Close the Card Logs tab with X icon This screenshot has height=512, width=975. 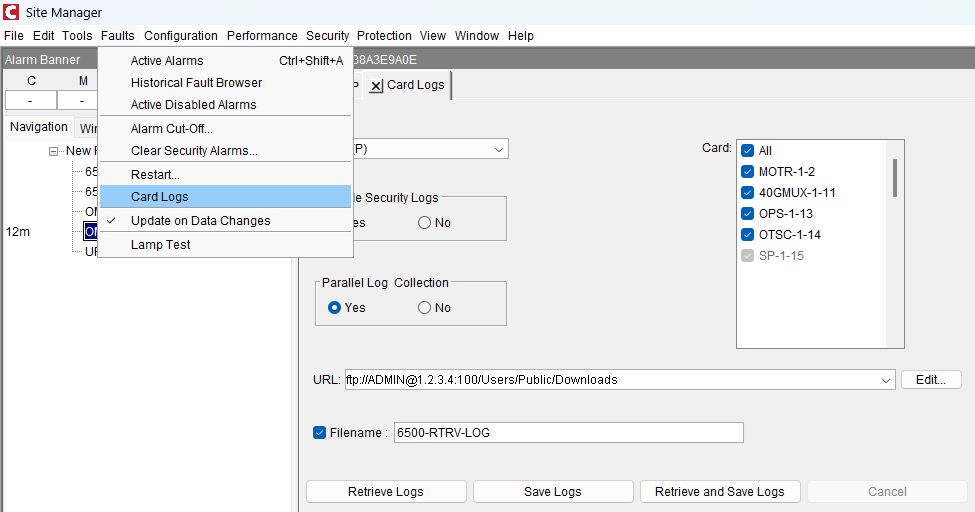pyautogui.click(x=376, y=86)
